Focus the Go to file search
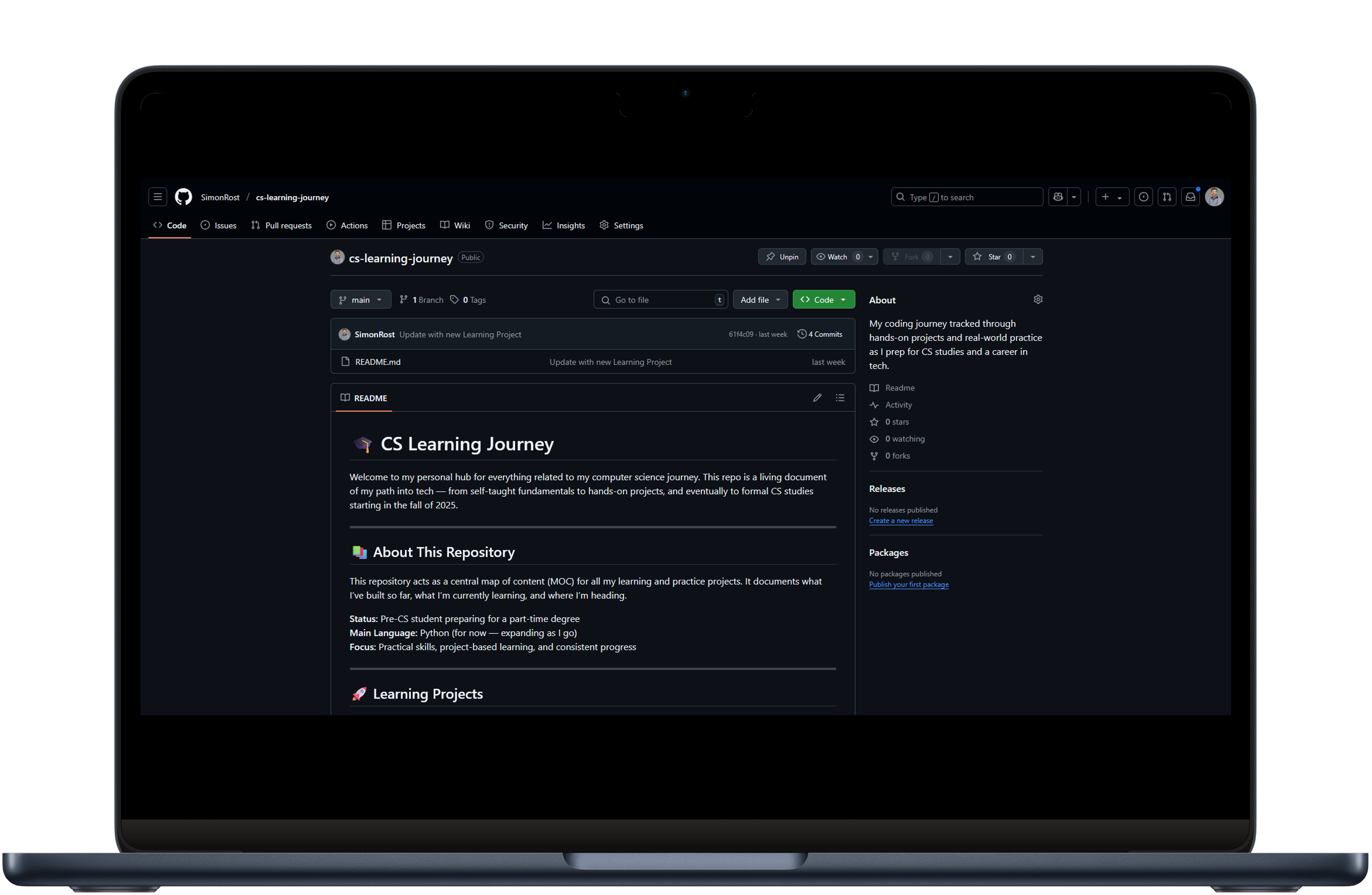The width and height of the screenshot is (1372, 895). (660, 300)
